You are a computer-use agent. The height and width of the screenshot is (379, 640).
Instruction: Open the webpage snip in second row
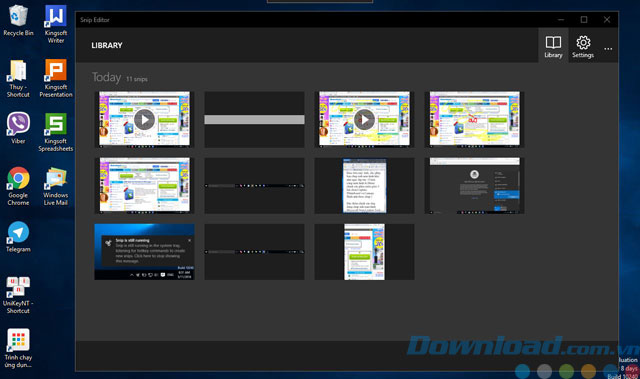144,186
